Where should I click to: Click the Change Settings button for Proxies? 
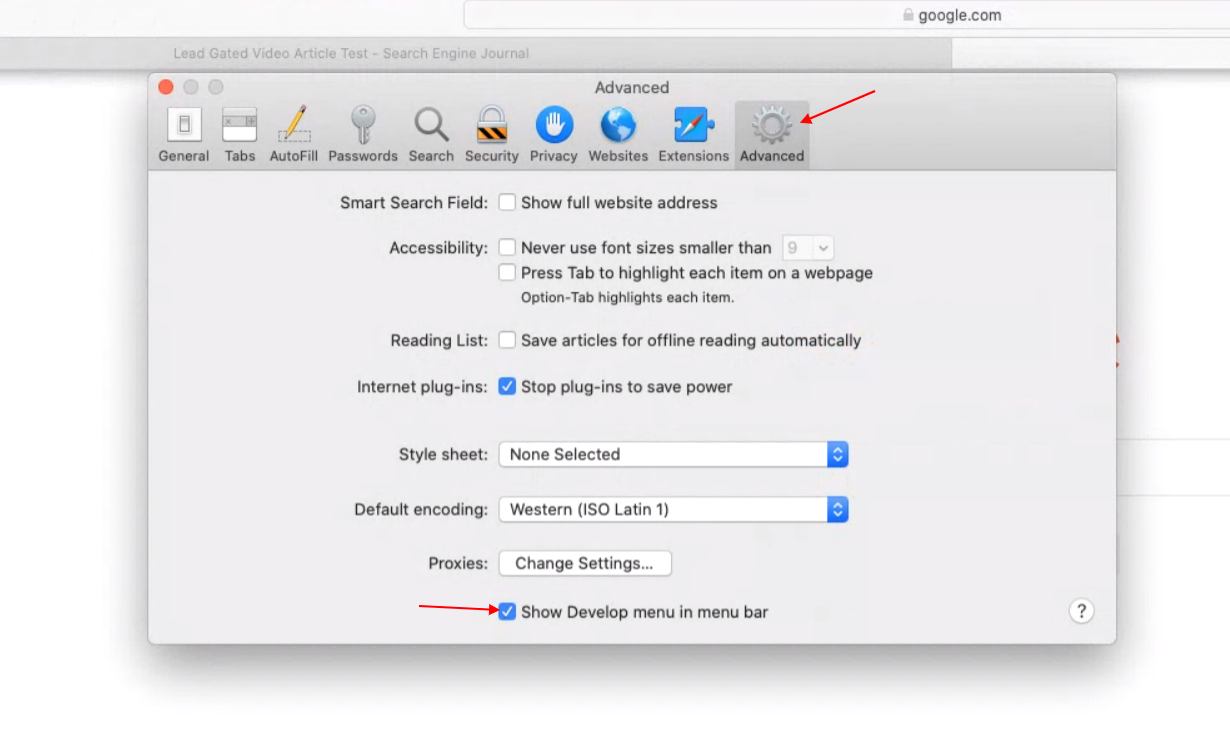pyautogui.click(x=584, y=563)
